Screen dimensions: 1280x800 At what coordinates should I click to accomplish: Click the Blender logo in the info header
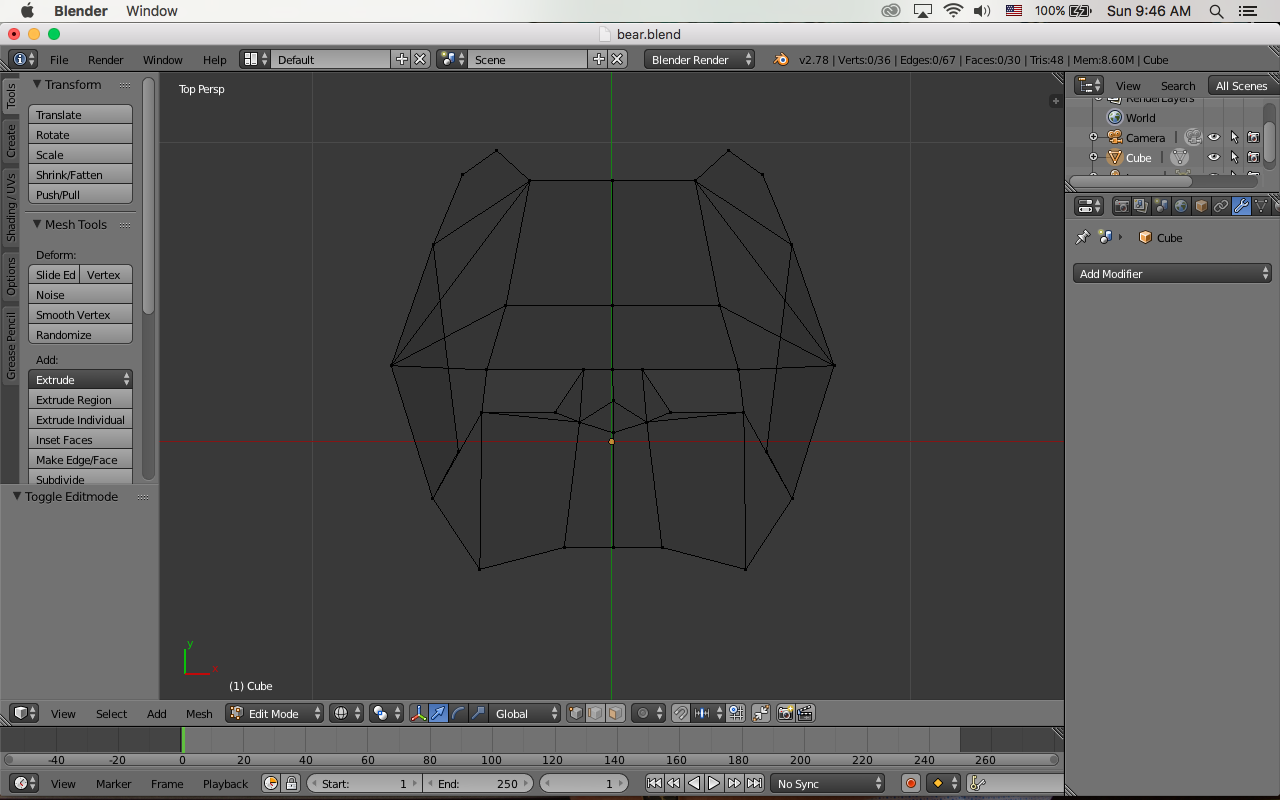tap(780, 60)
